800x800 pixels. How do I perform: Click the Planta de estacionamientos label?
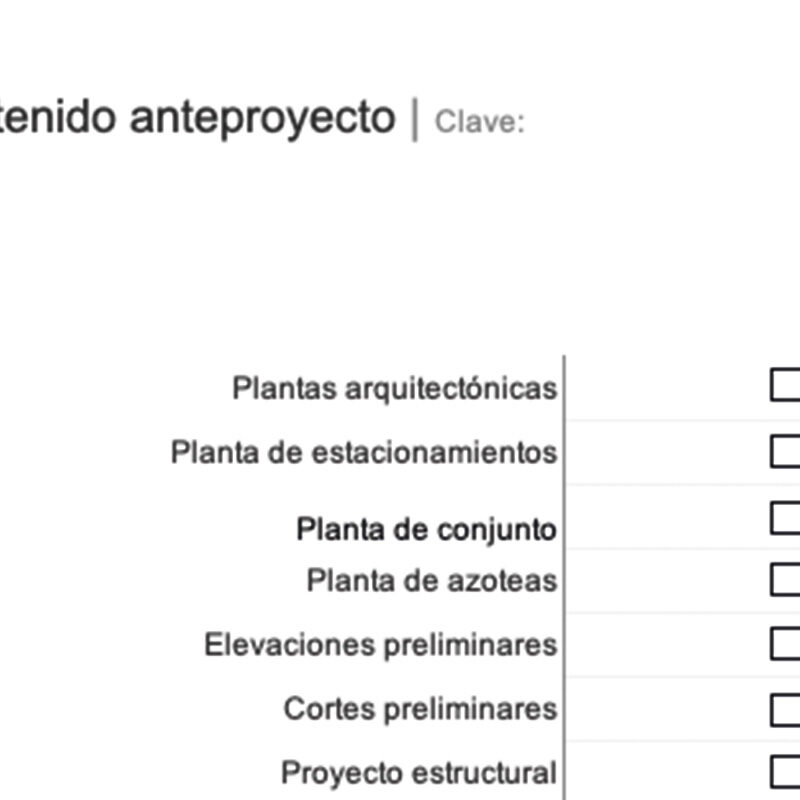tap(363, 452)
